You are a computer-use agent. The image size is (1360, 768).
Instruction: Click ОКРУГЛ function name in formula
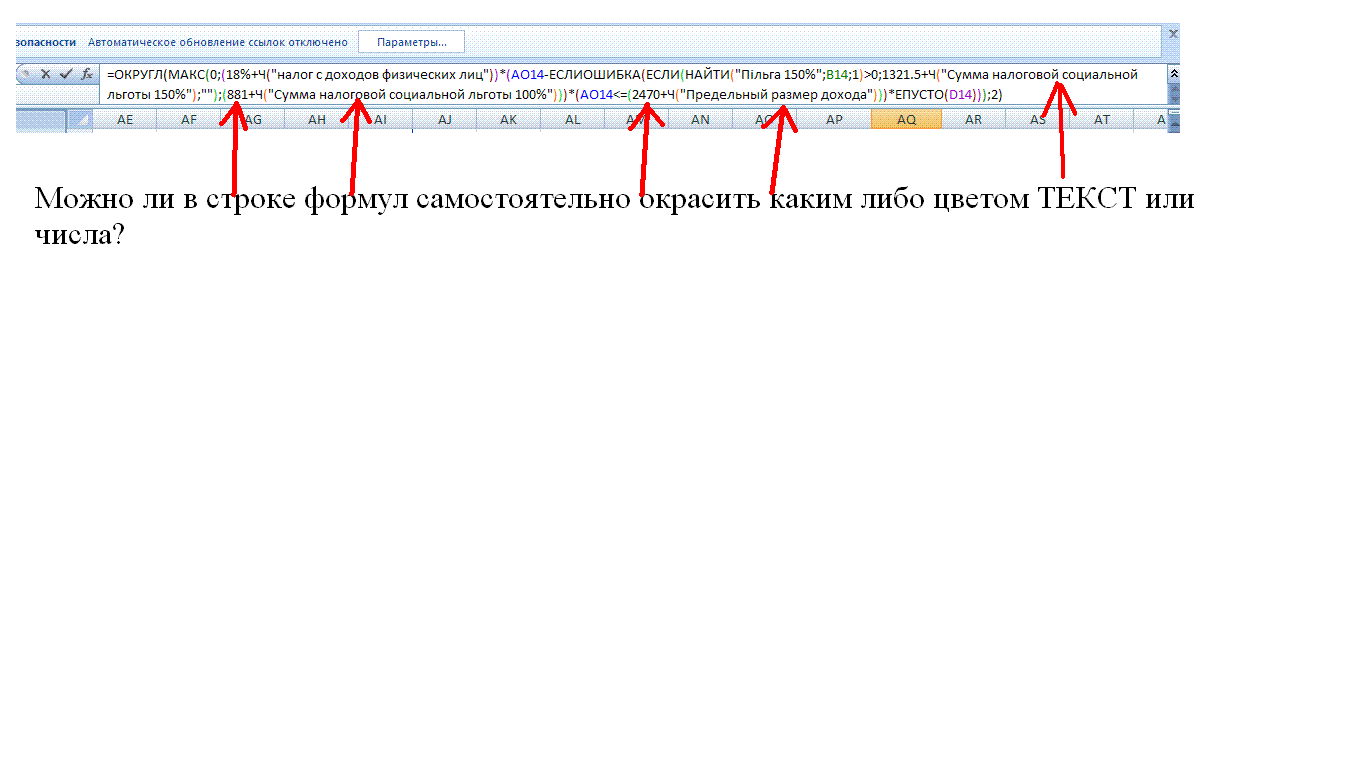(139, 74)
